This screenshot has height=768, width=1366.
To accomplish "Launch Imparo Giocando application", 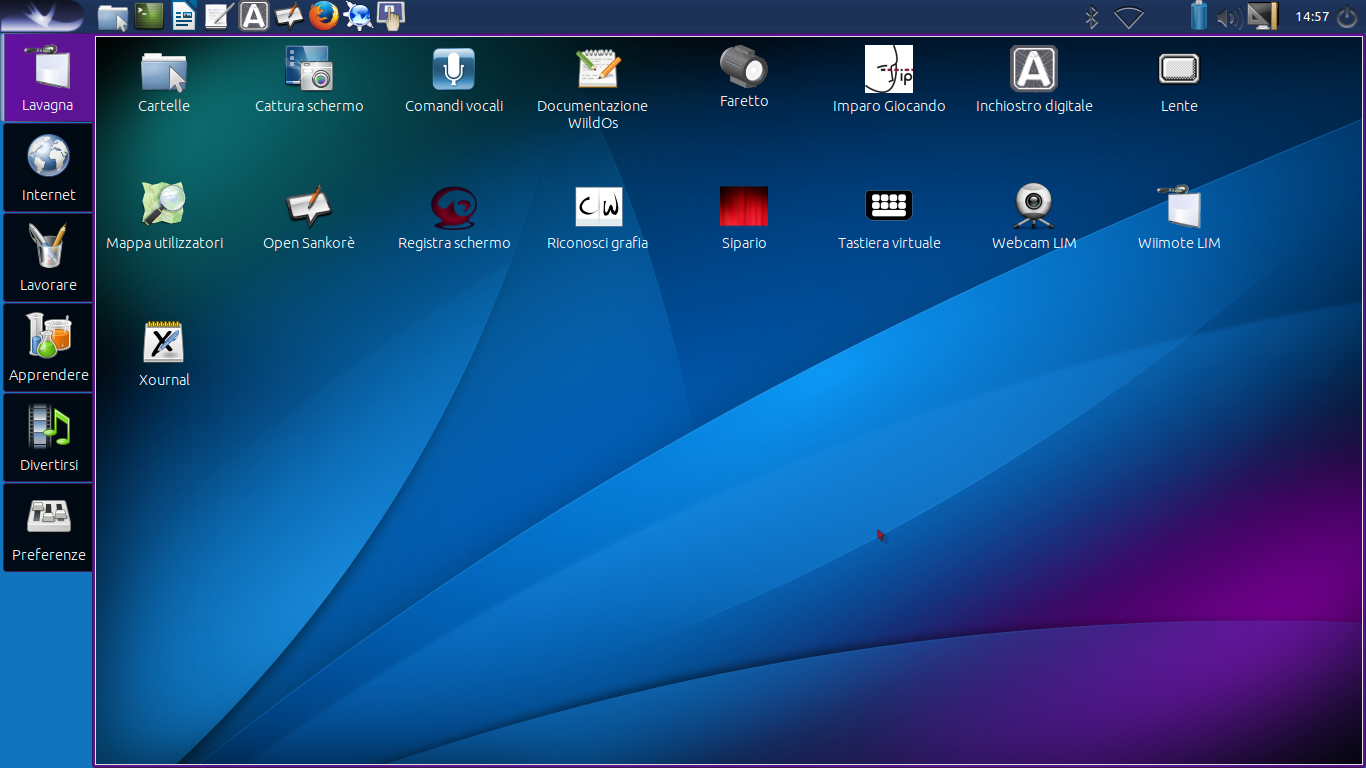I will 889,70.
